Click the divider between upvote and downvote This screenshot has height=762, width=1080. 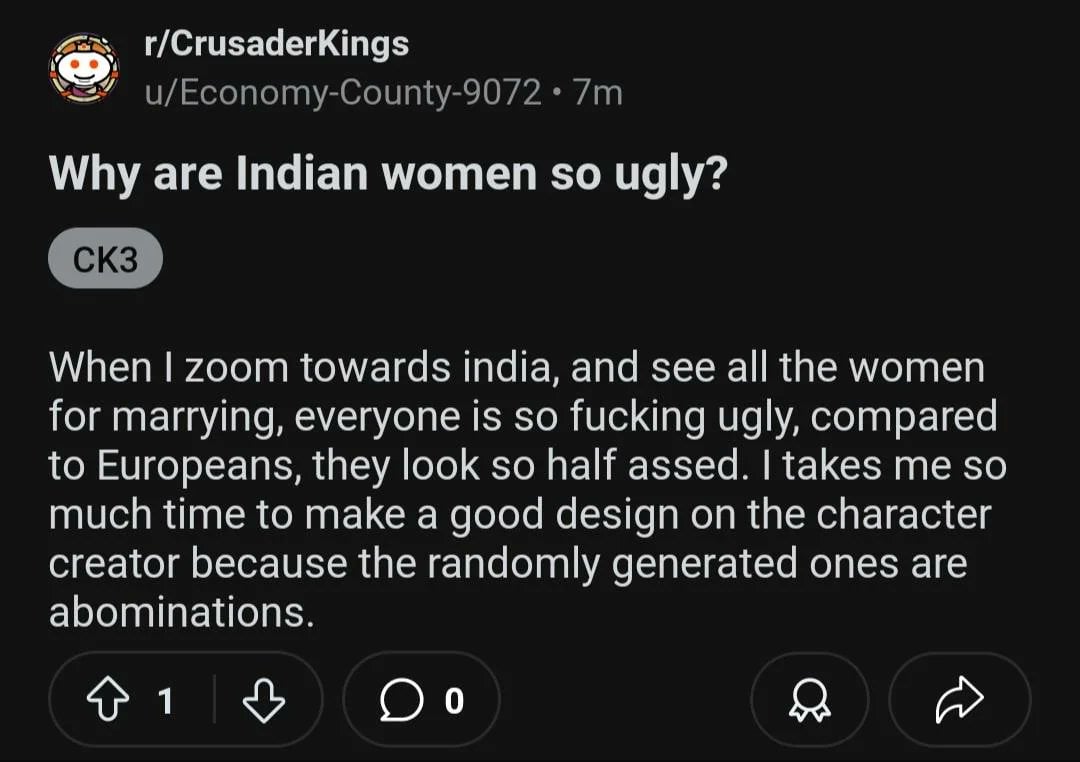214,699
